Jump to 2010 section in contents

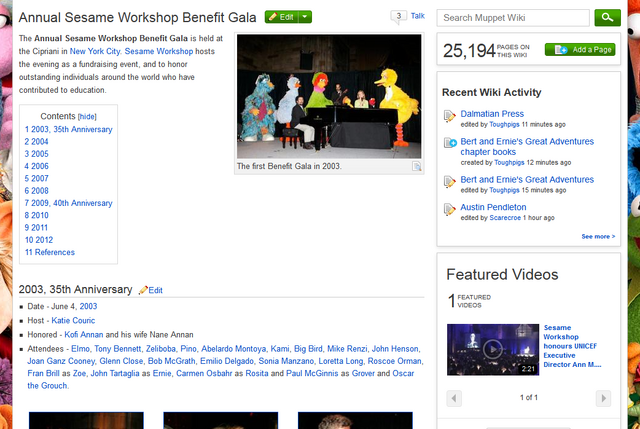(36, 215)
